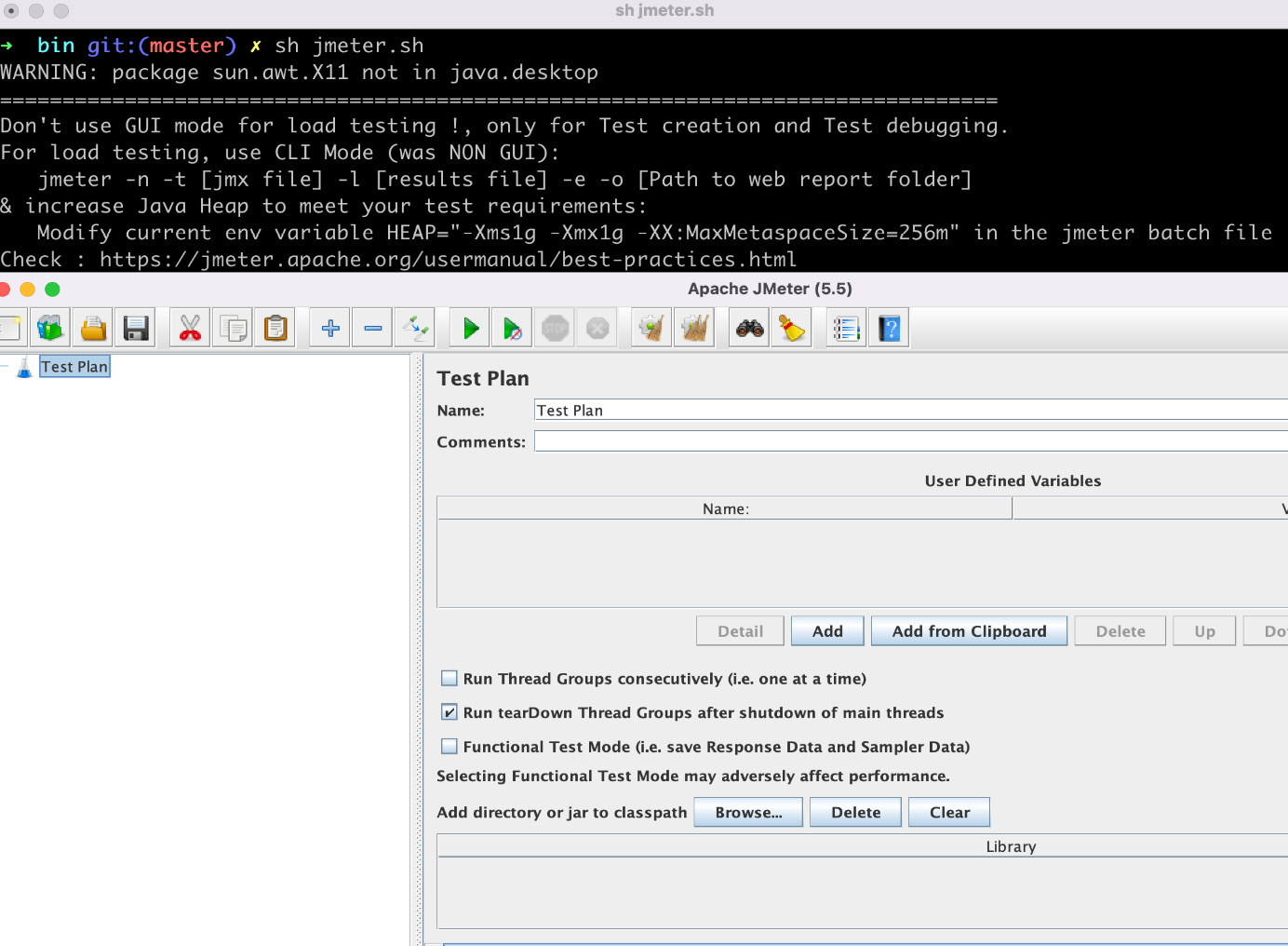
Task: Open Search with binoculars icon
Action: [749, 328]
